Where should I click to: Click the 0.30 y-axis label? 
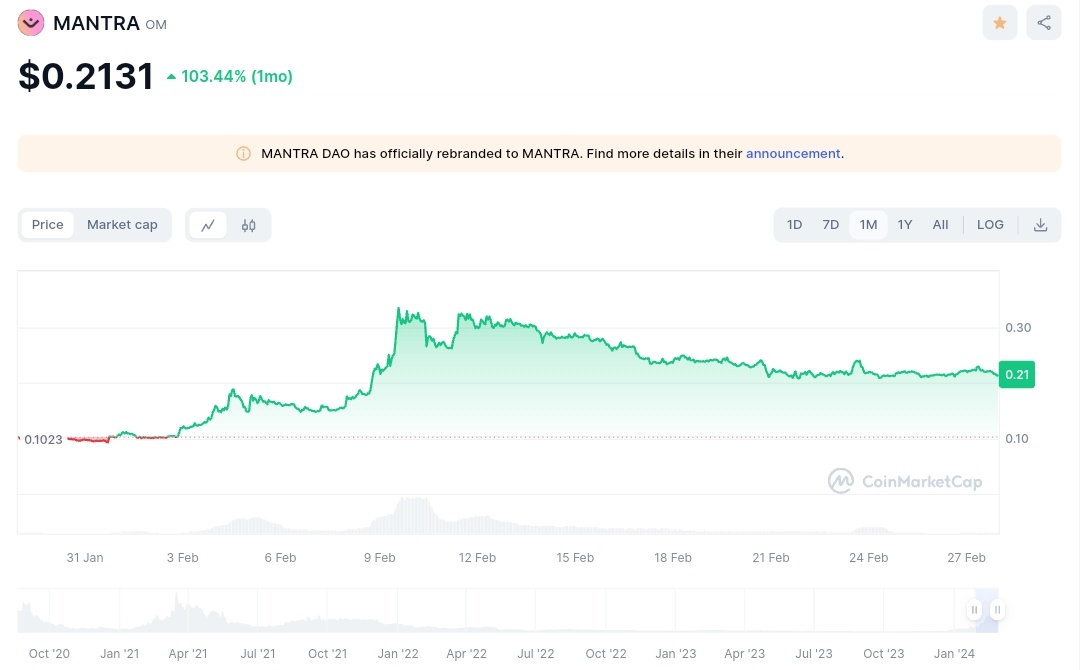click(1018, 328)
